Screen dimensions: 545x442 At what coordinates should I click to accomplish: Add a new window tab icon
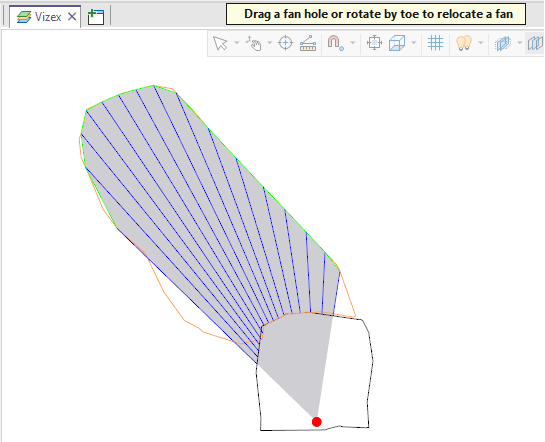tap(96, 17)
